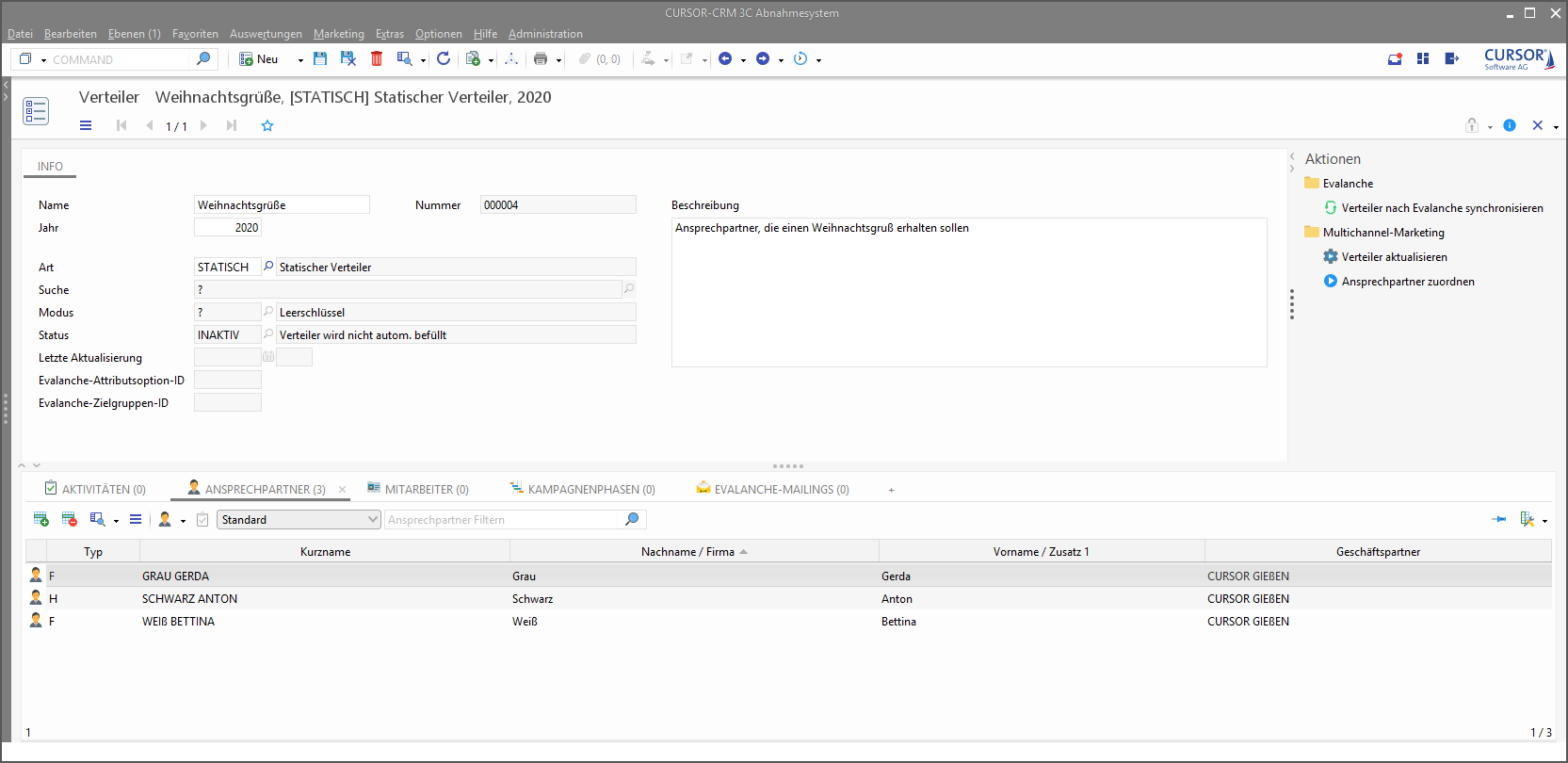Open the Marketing menu
The height and width of the screenshot is (763, 1568).
click(x=338, y=34)
